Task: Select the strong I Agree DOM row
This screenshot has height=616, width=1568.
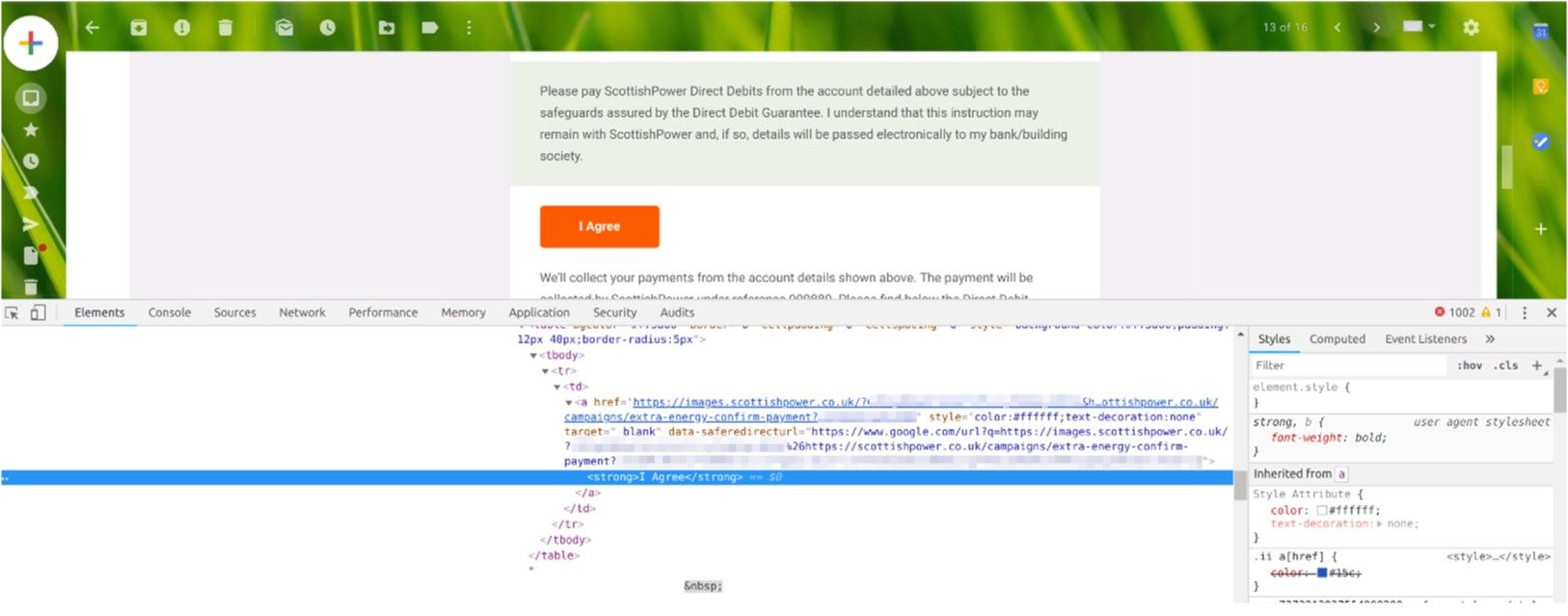Action: (617, 477)
